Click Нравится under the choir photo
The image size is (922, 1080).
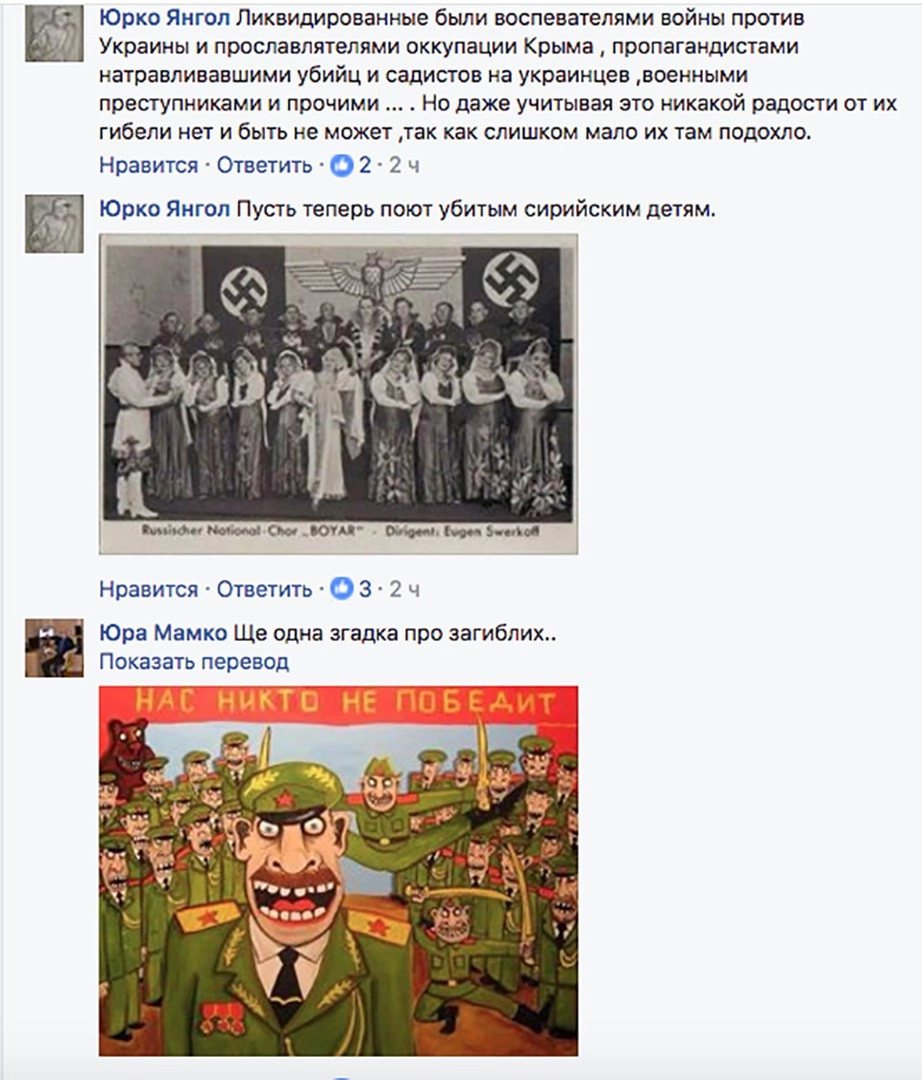149,589
